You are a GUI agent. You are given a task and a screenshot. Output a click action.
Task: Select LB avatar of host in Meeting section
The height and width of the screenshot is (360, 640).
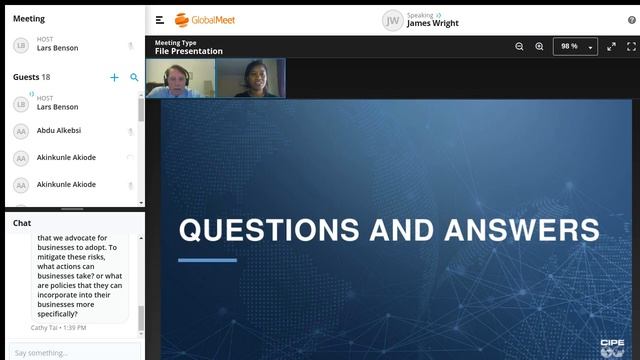coord(21,45)
